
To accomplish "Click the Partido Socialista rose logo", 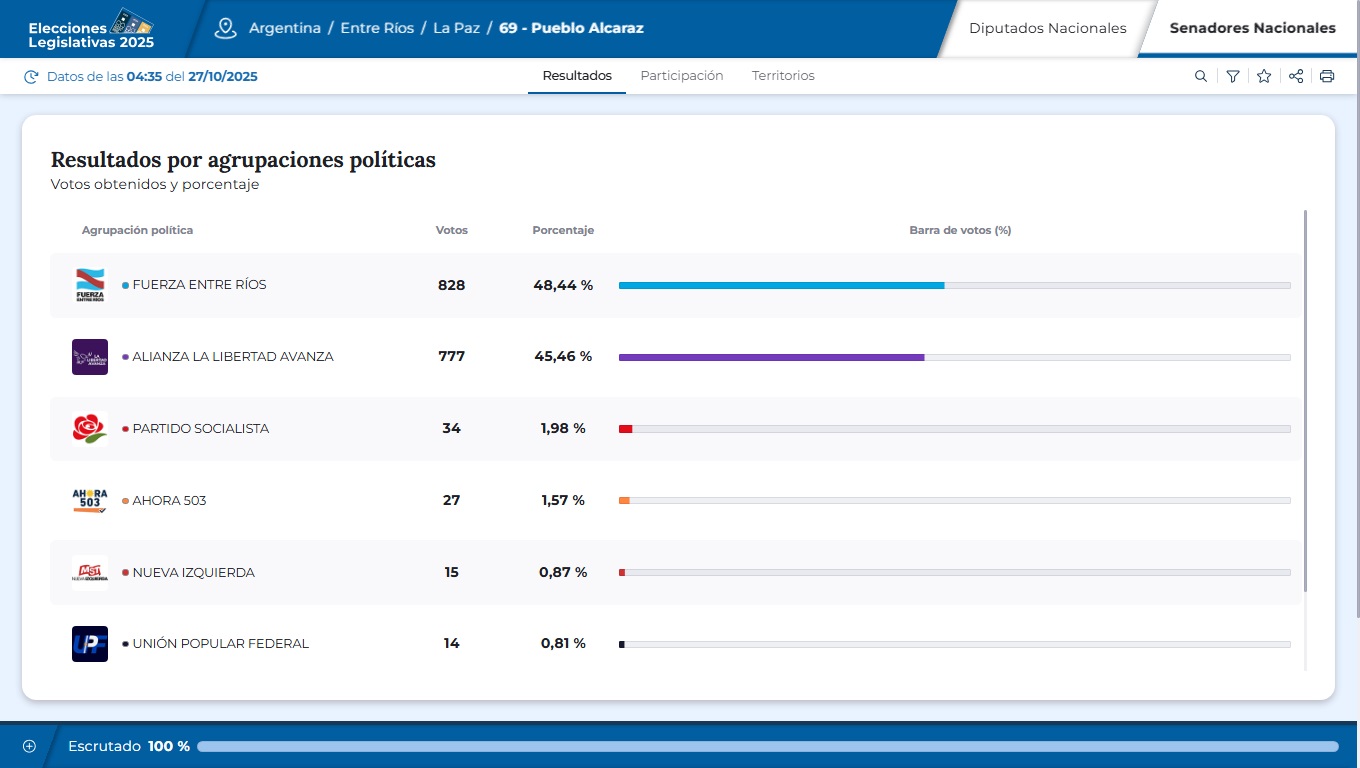I will pos(90,428).
